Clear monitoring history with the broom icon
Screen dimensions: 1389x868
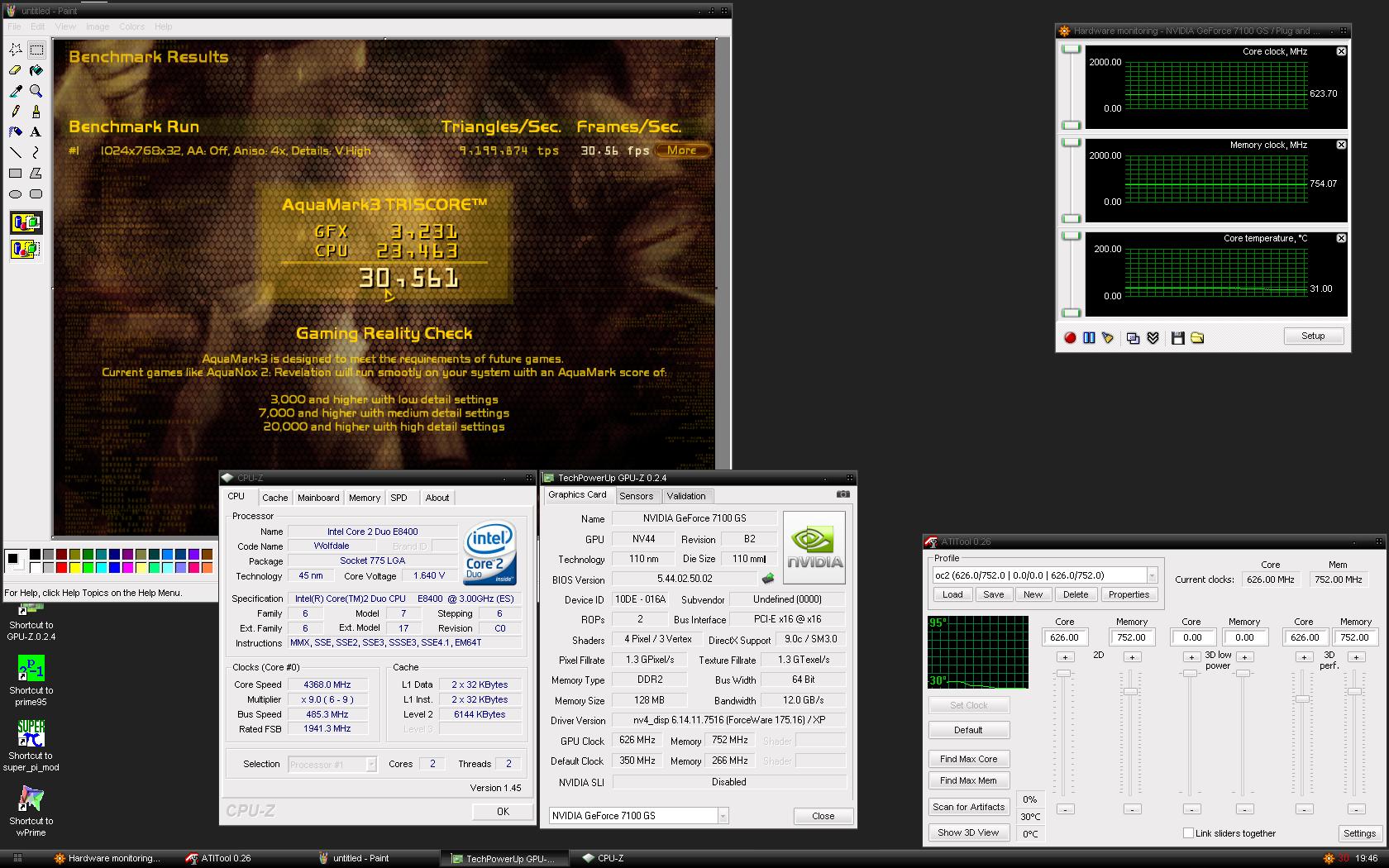(x=1108, y=337)
